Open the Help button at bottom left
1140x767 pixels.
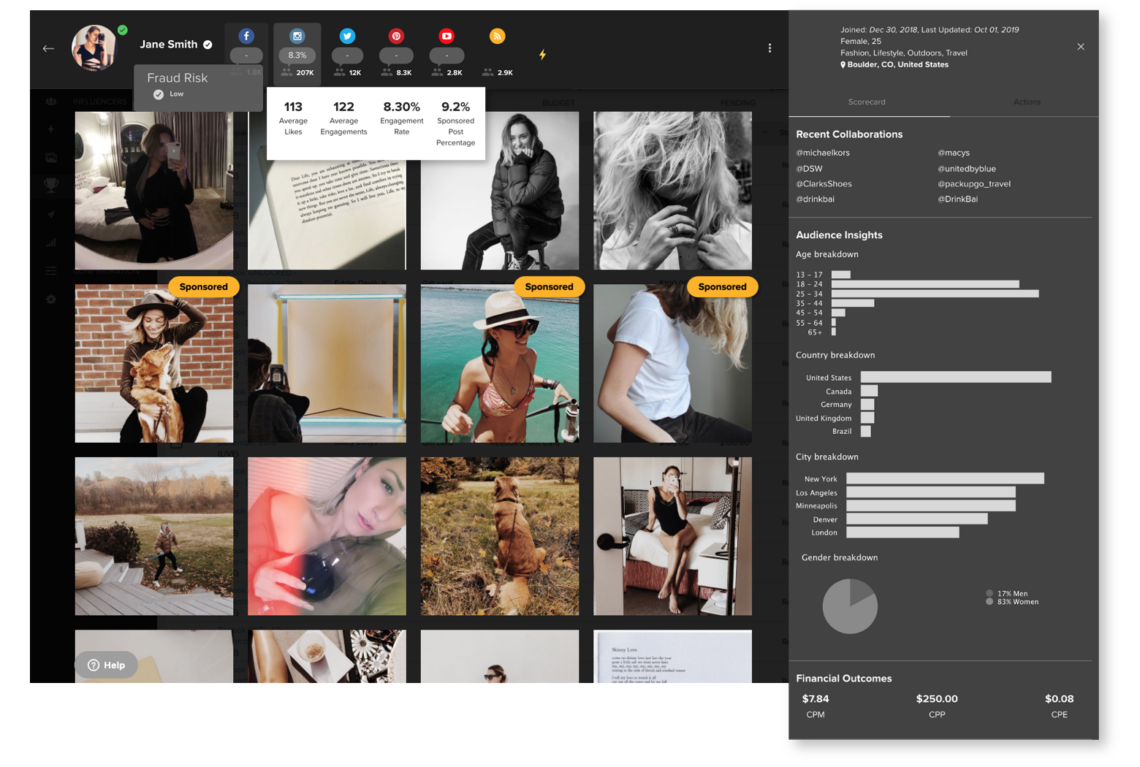click(x=106, y=664)
